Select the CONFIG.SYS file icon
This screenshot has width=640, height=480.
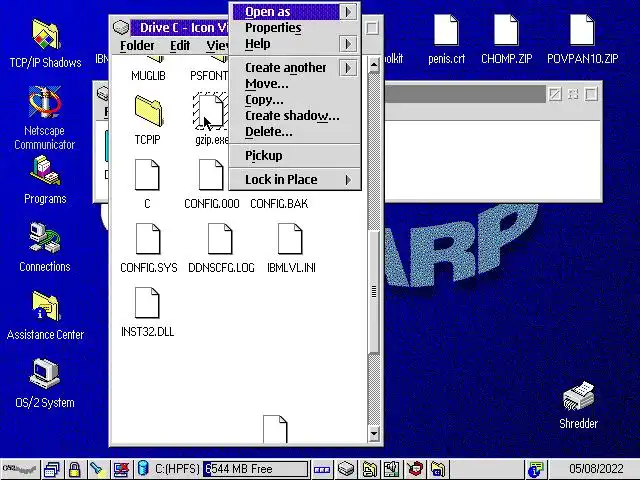(148, 239)
